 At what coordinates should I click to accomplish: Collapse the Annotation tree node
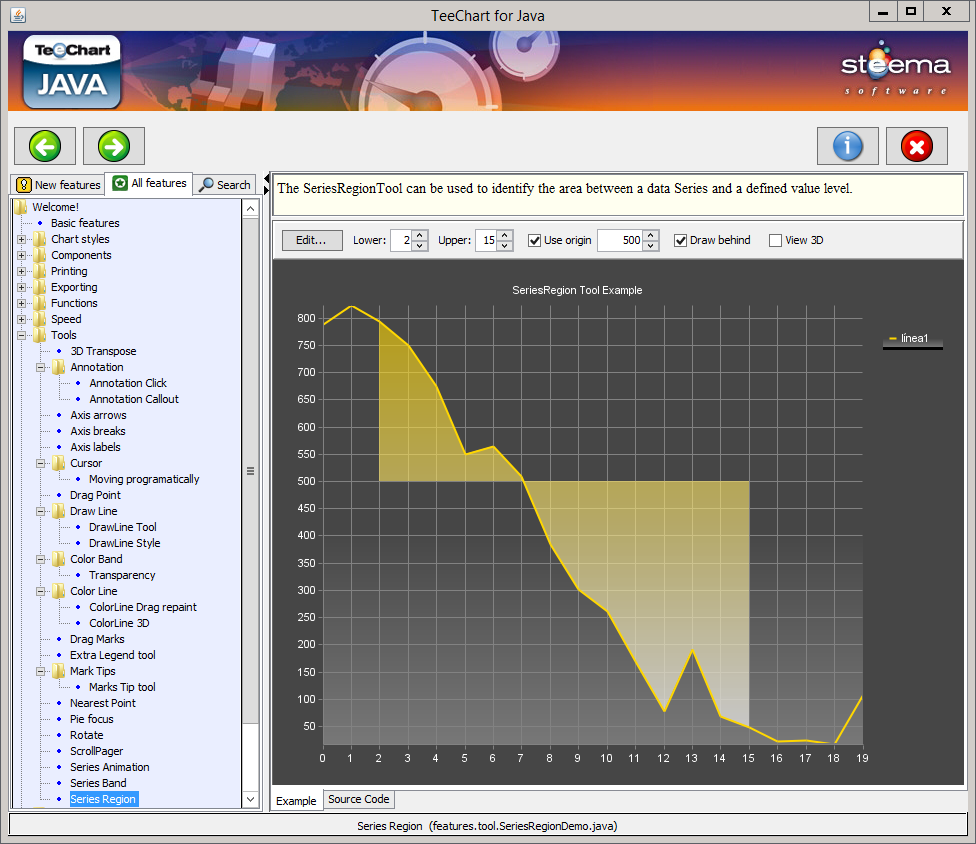coord(40,367)
